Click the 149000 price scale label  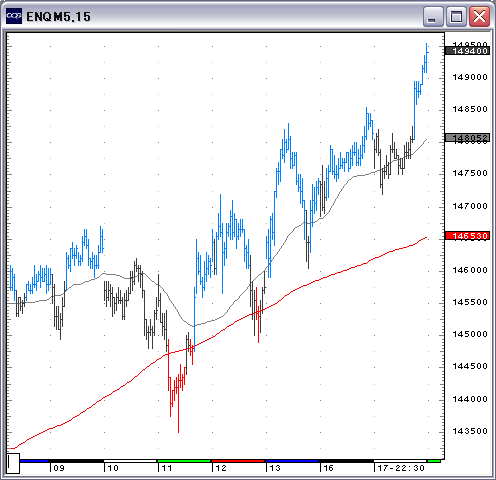pos(470,77)
